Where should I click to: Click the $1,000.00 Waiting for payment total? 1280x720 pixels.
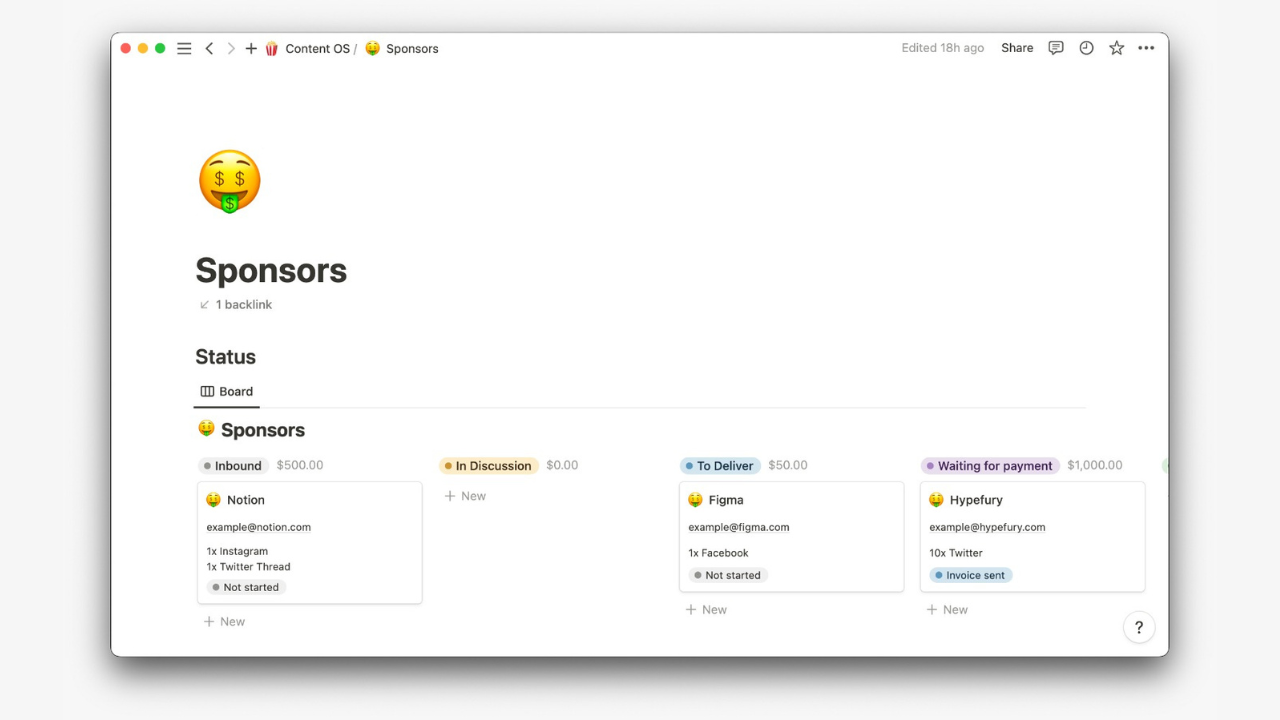[x=1095, y=466]
